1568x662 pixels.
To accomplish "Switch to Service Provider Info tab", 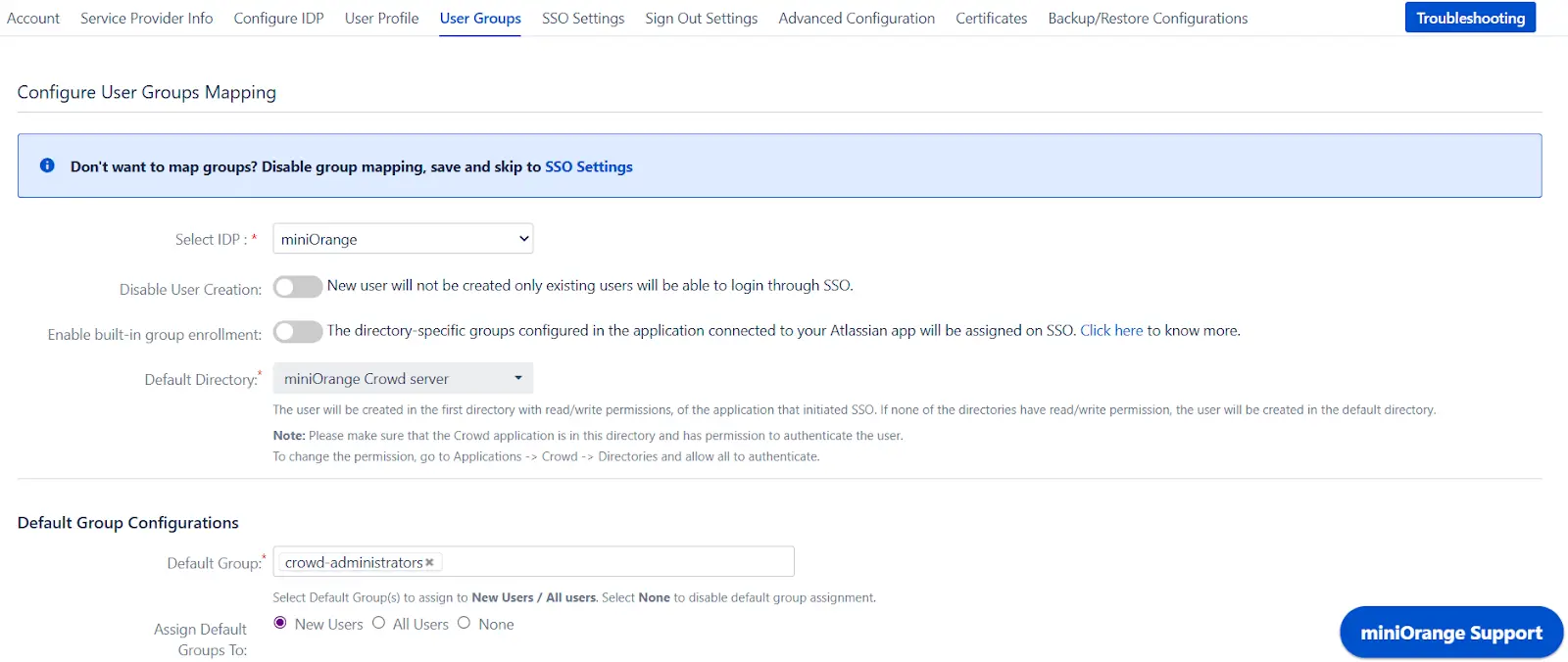I will (146, 19).
